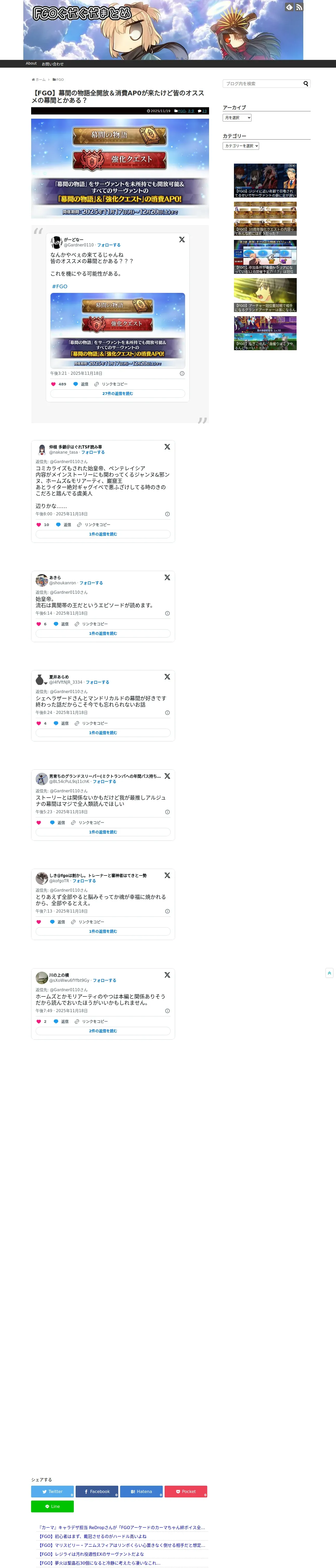This screenshot has width=336, height=1568.
Task: Expand the カテゴリーを選択 dropdown
Action: (241, 146)
